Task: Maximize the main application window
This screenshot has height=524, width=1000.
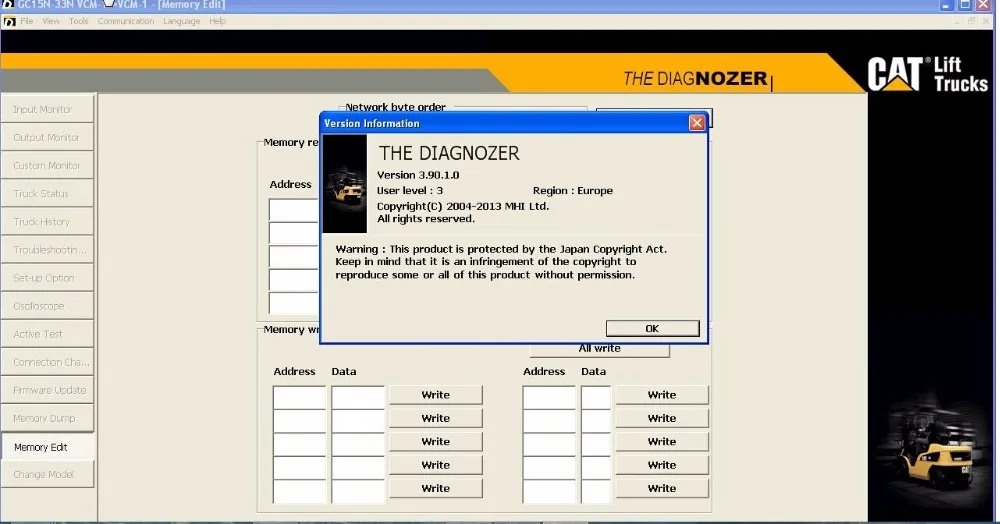Action: (x=965, y=5)
